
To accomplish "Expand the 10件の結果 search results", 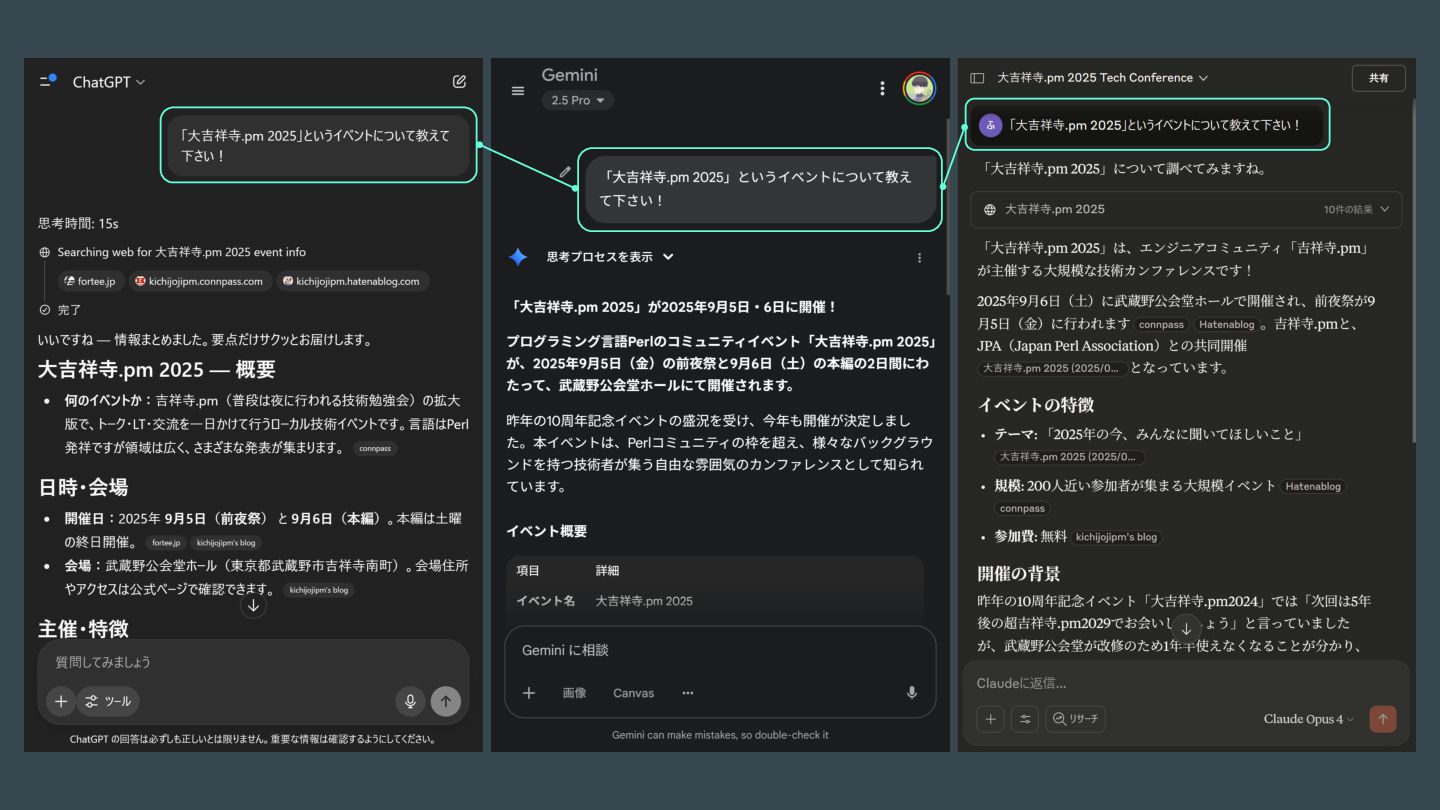I will point(1356,209).
